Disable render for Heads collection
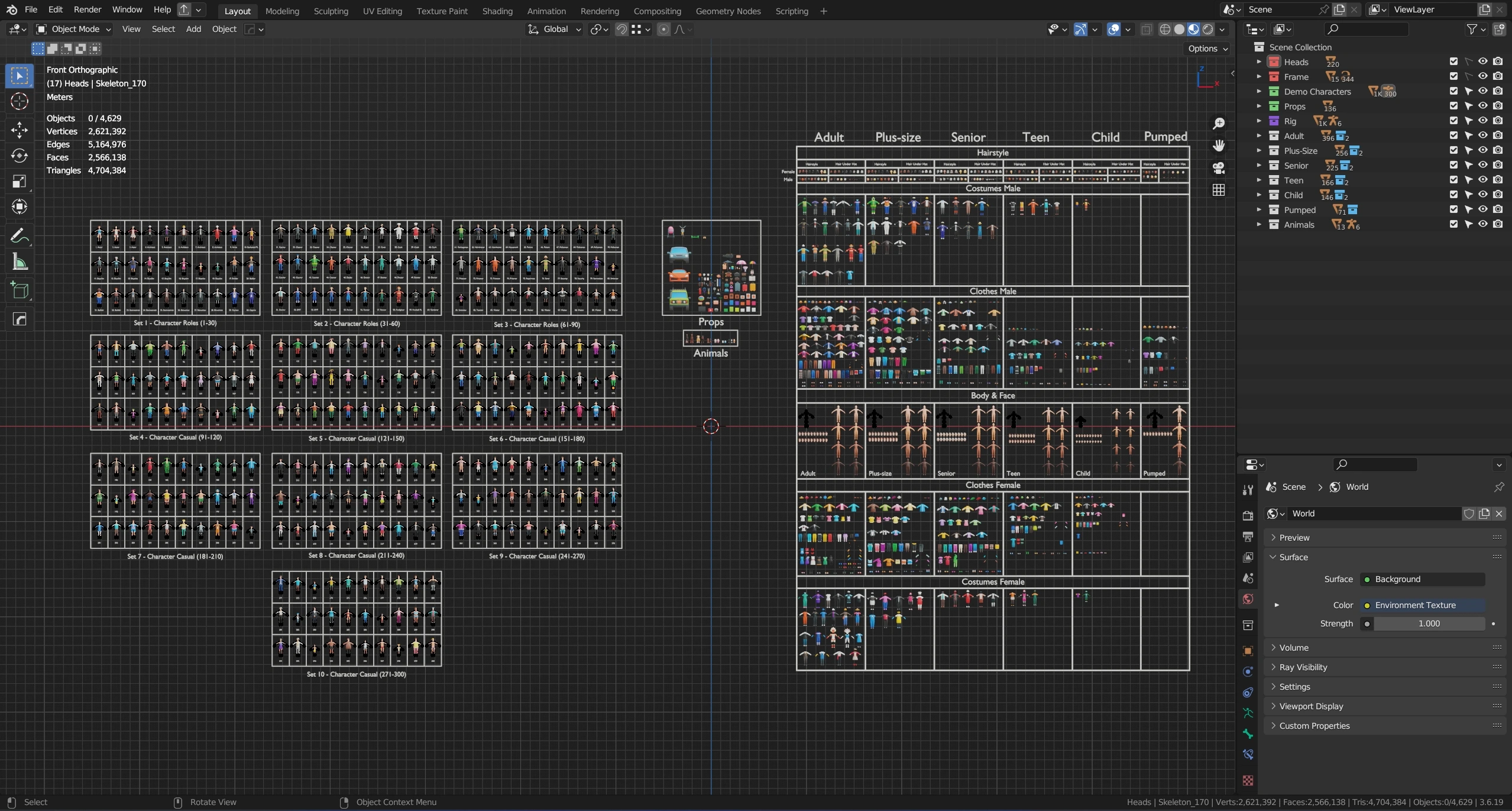The image size is (1512, 811). (1497, 62)
